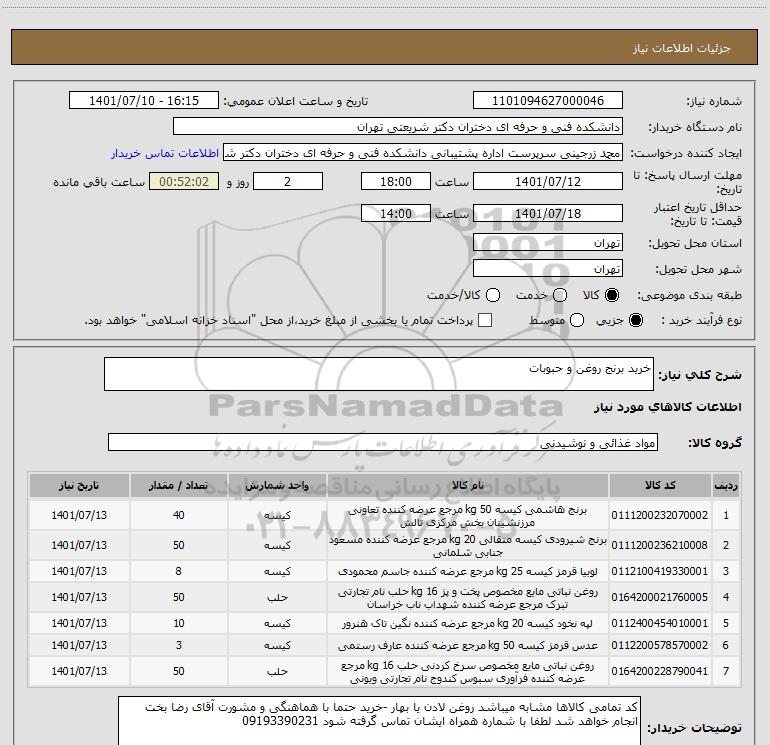The height and width of the screenshot is (745, 770).
Task: Click the جزئیات اطلاعات نیاز page title
Action: click(682, 48)
